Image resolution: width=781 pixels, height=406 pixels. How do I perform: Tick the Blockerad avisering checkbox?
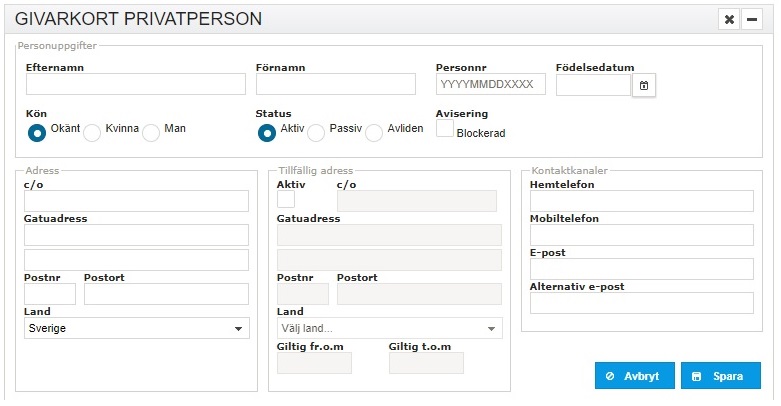pos(445,128)
